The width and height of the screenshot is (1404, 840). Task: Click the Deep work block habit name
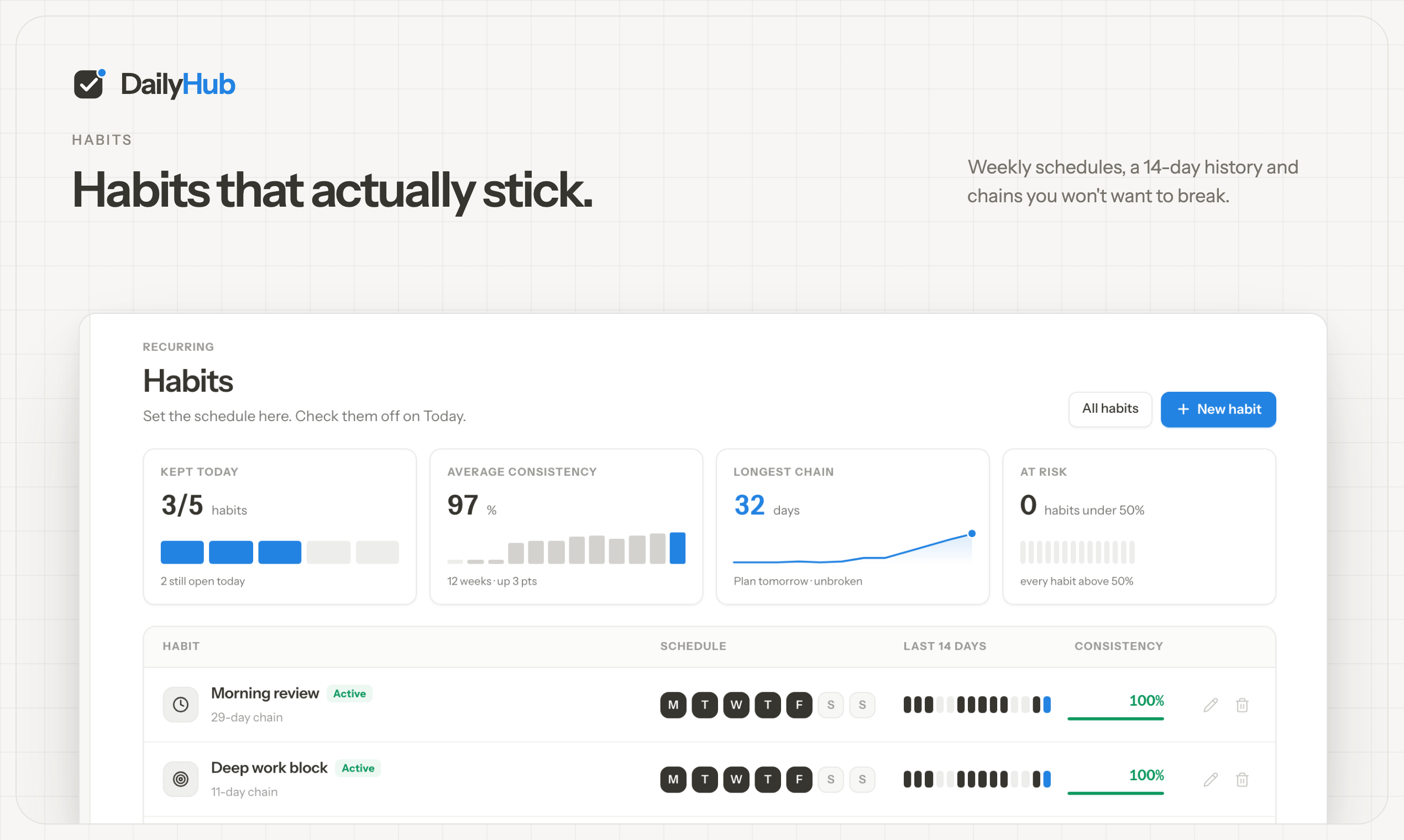tap(269, 768)
